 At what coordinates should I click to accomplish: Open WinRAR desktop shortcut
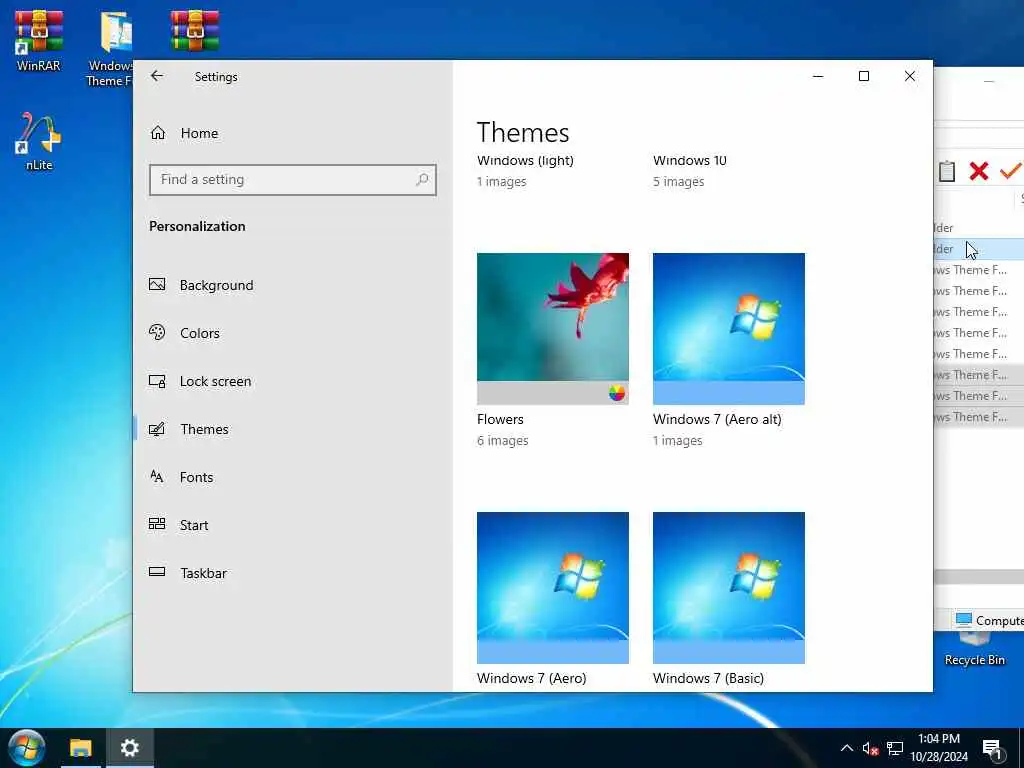(x=39, y=40)
